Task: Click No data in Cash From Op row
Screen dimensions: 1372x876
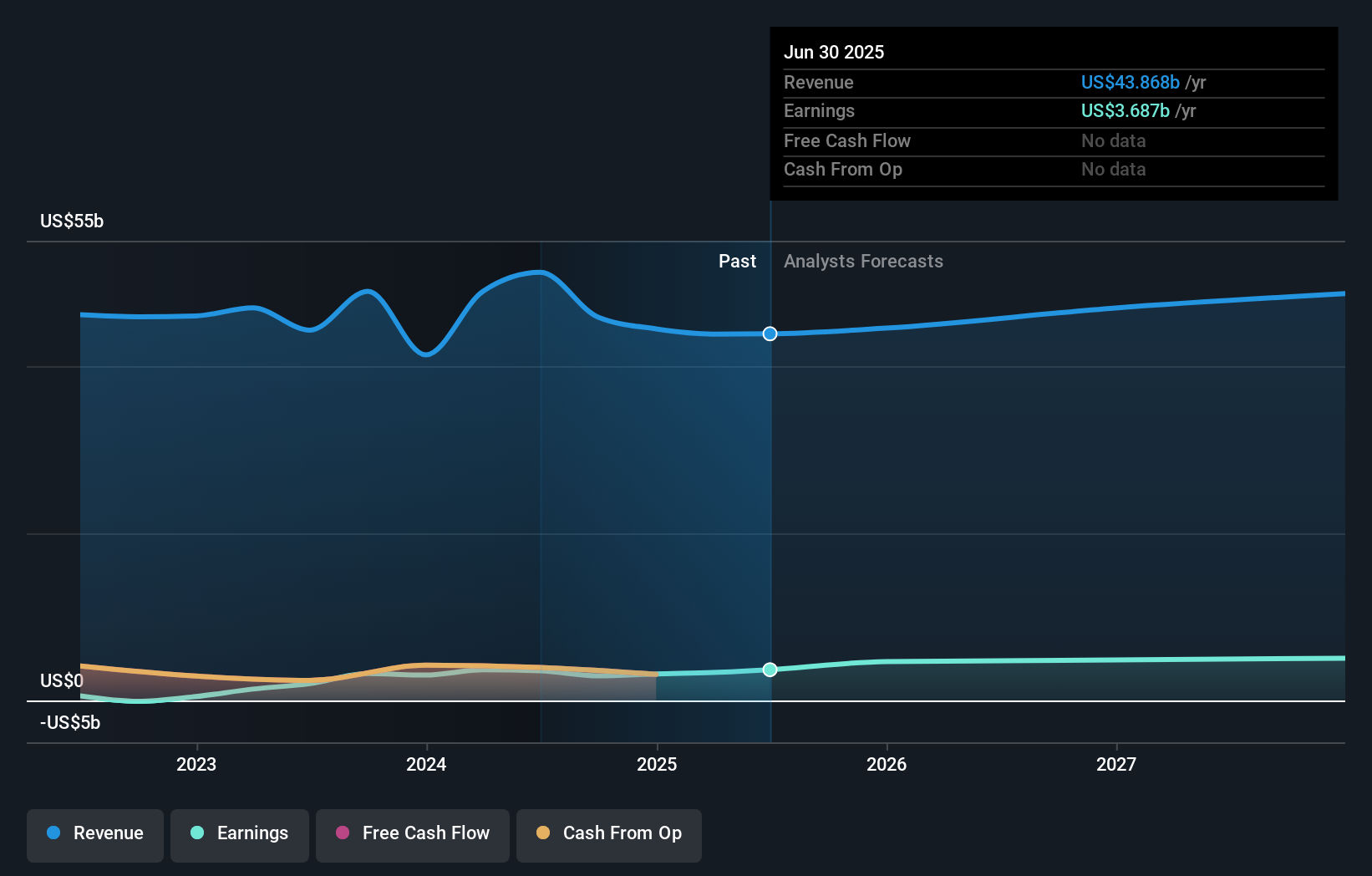Action: (1114, 169)
